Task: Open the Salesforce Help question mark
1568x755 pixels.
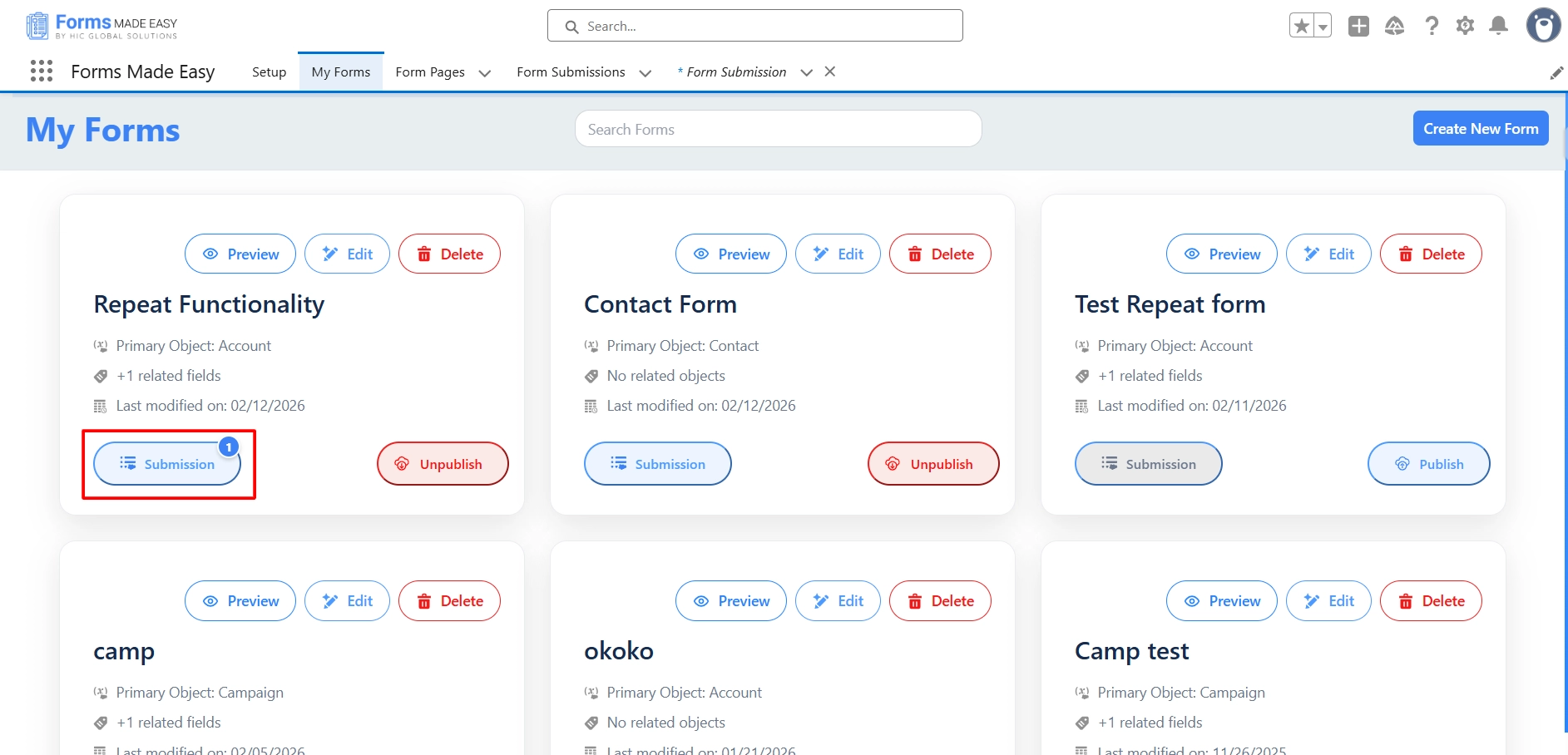Action: point(1432,27)
